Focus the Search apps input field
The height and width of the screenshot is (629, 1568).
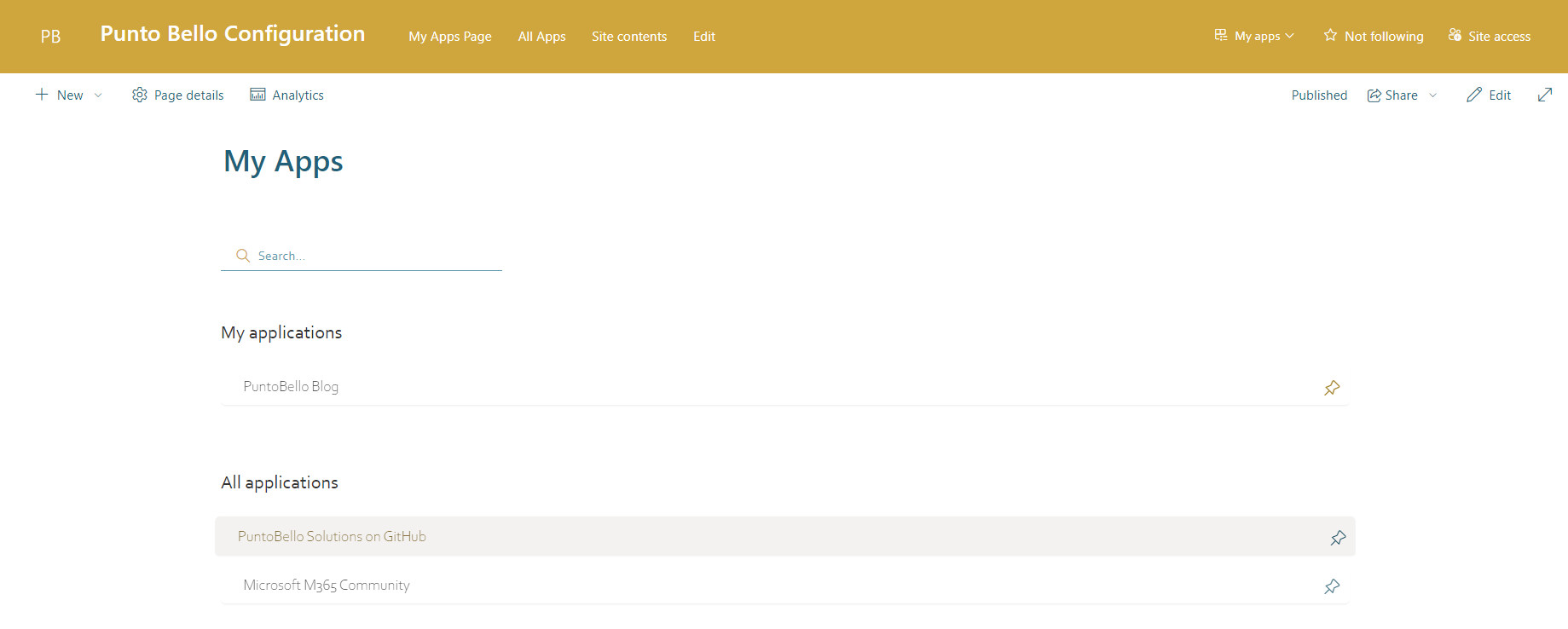(362, 256)
